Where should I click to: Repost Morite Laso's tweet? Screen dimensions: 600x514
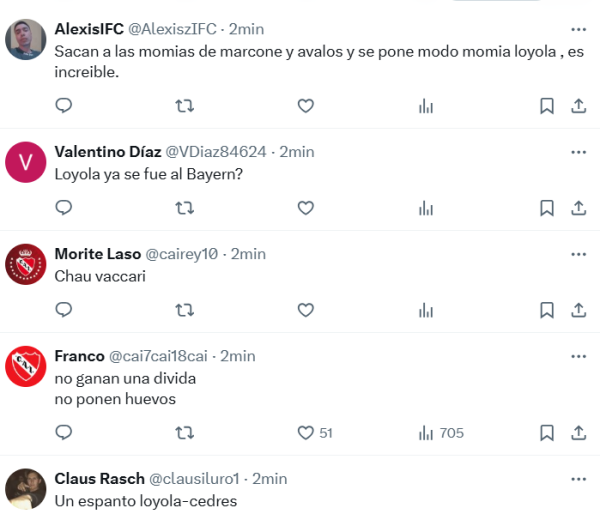(x=184, y=310)
